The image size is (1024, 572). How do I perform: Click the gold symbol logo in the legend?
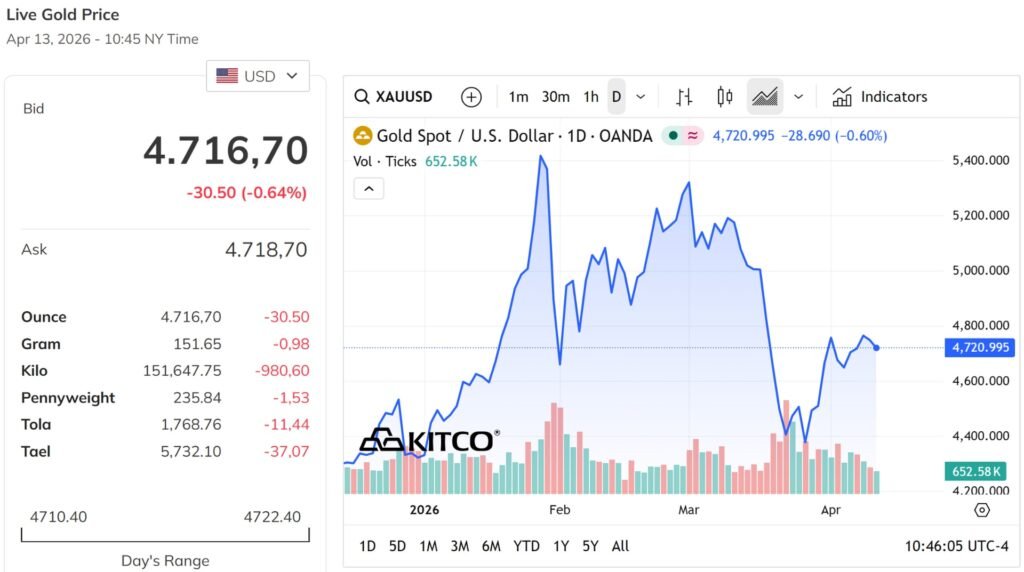pos(363,136)
